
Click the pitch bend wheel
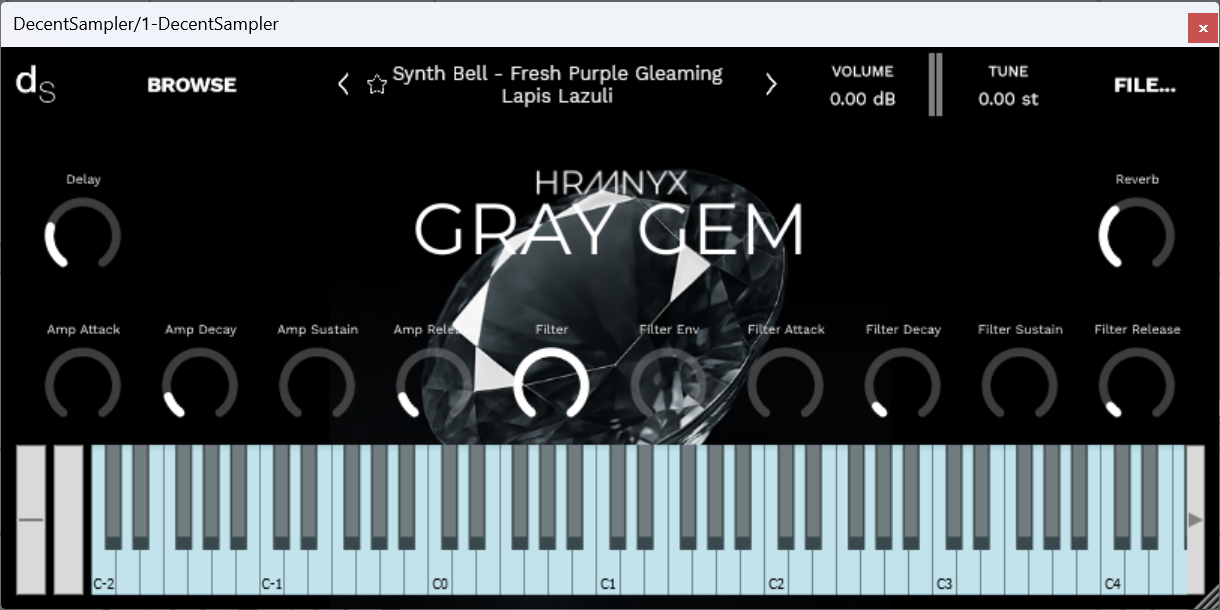point(30,520)
